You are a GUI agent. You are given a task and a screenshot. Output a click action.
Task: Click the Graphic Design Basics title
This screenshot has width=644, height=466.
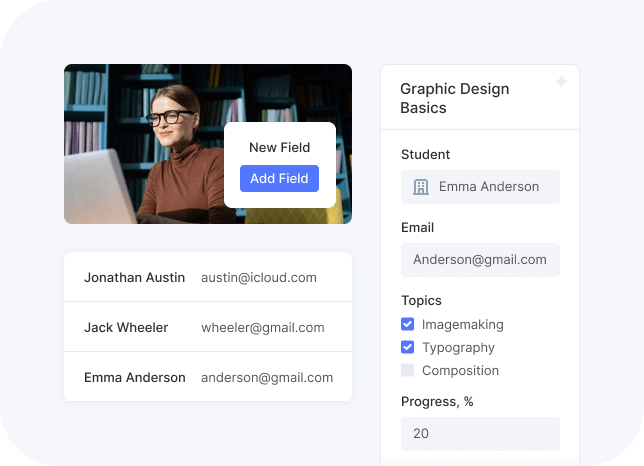pos(454,98)
